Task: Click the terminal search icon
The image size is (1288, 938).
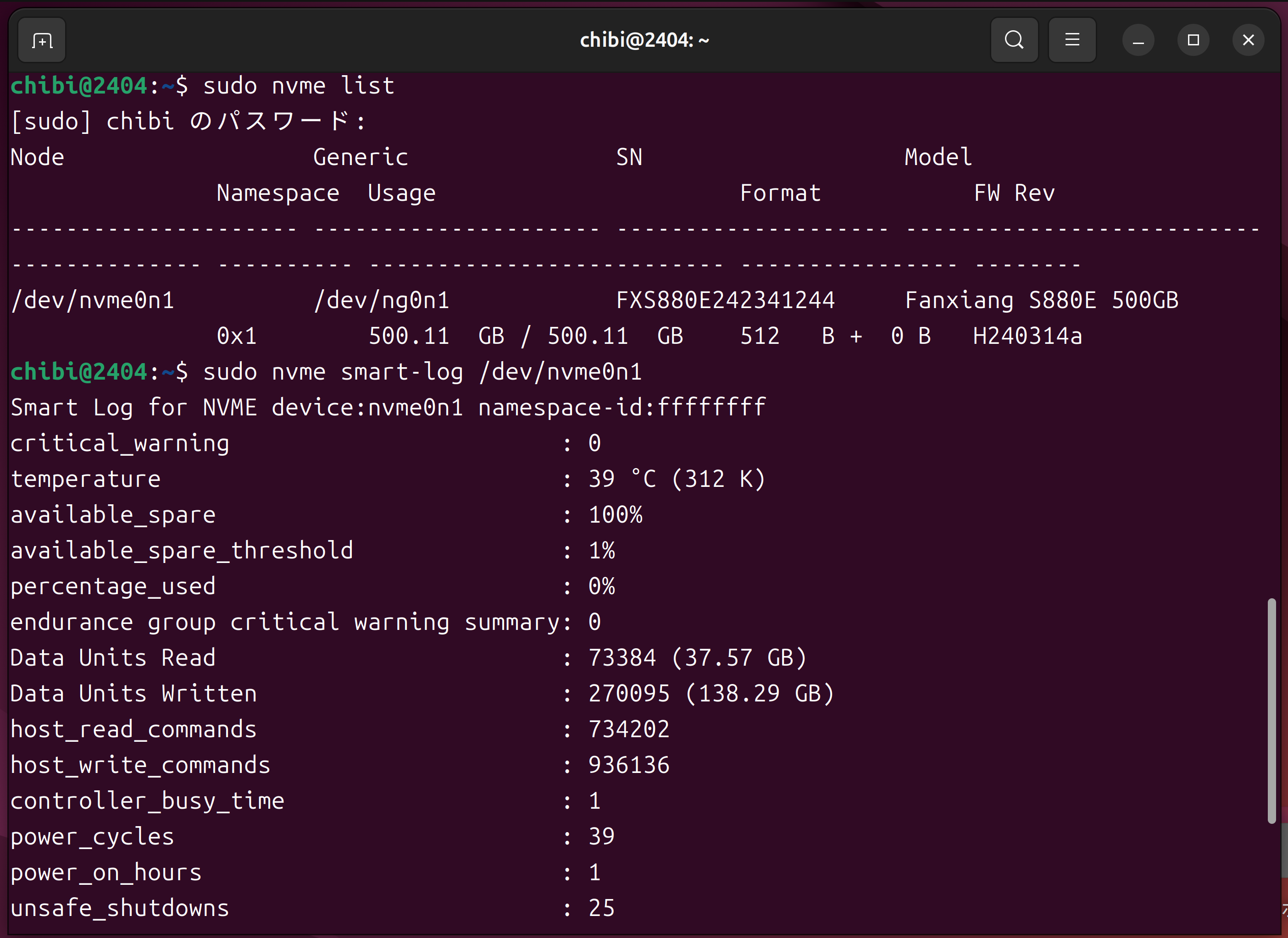Action: point(1014,40)
